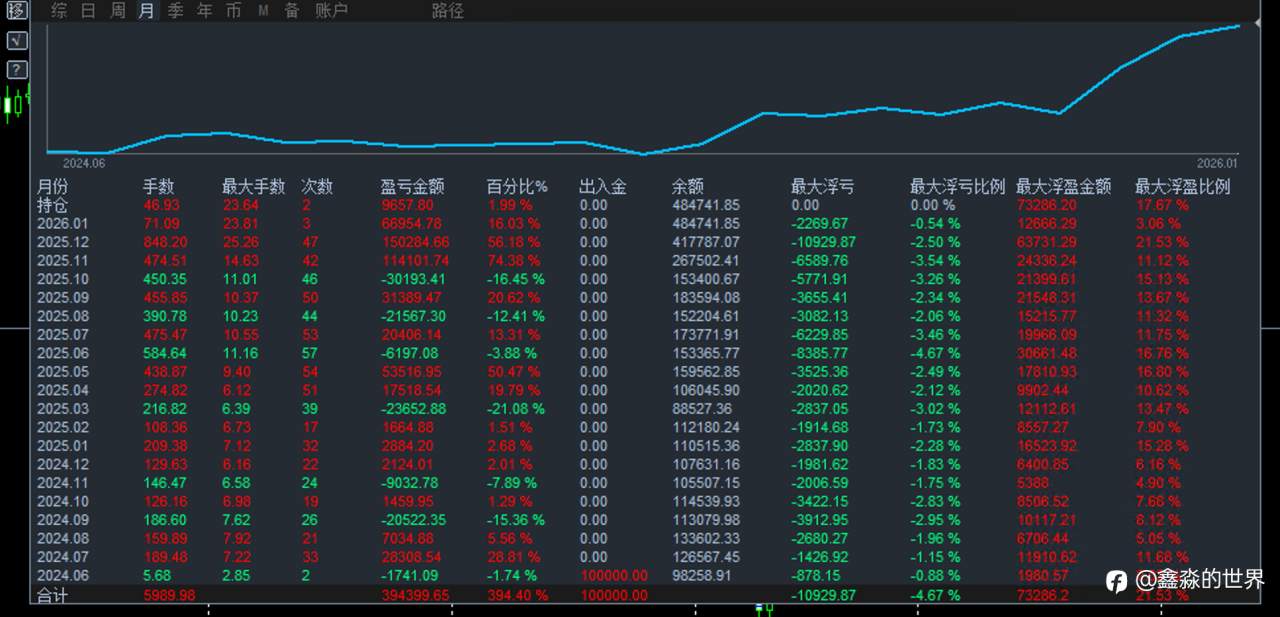Open the 年 yearly tab
Viewport: 1280px width, 617px height.
pyautogui.click(x=205, y=11)
